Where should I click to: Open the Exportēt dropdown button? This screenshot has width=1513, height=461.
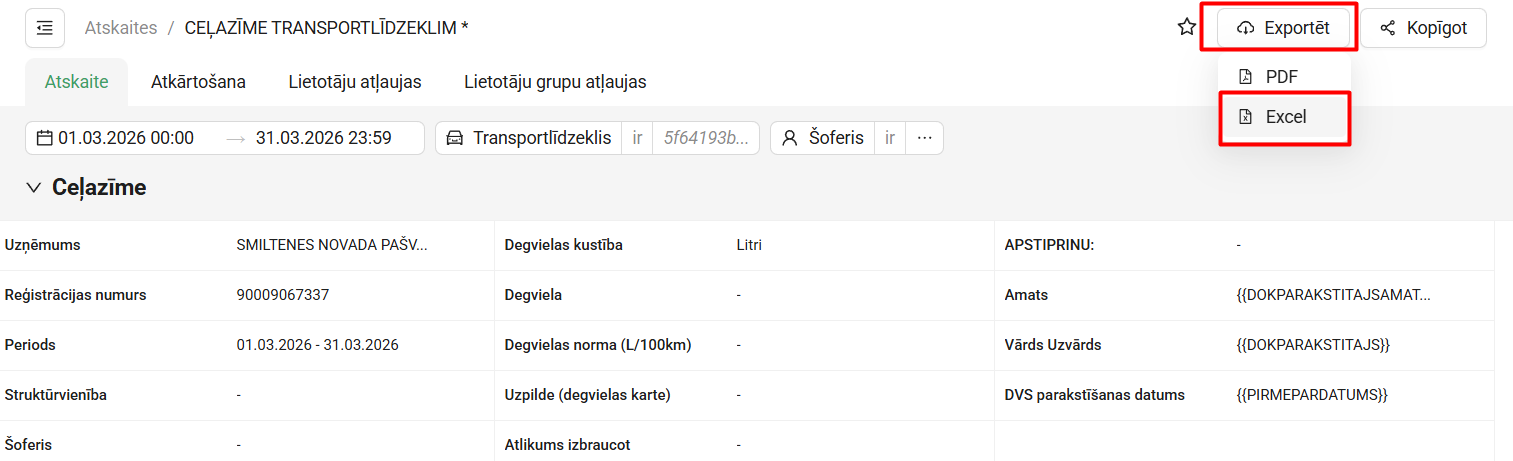click(1284, 28)
